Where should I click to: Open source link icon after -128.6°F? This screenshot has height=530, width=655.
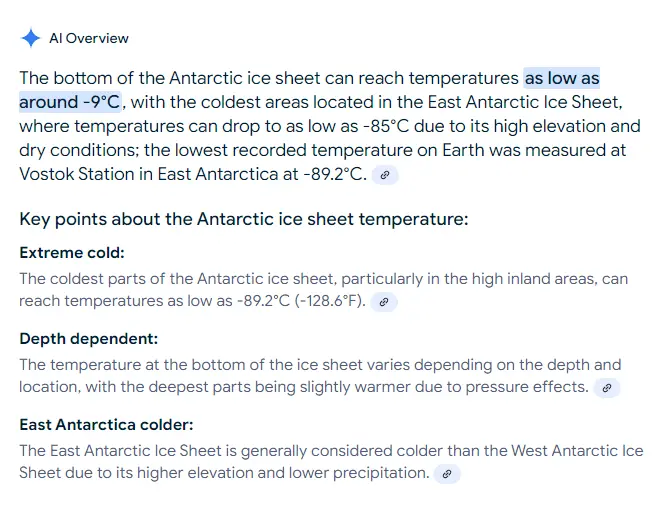point(384,301)
